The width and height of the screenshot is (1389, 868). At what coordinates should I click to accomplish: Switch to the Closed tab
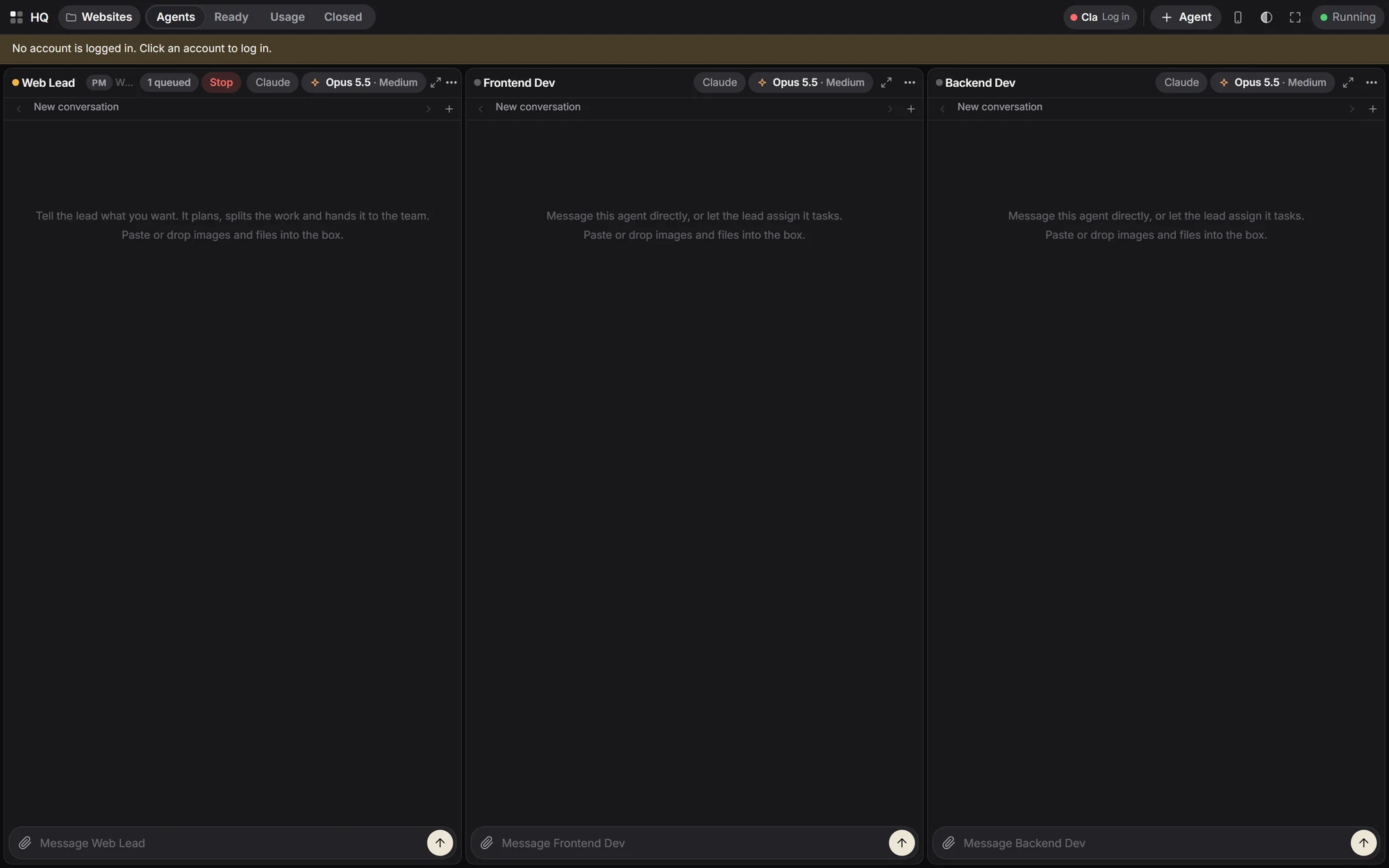pyautogui.click(x=343, y=17)
